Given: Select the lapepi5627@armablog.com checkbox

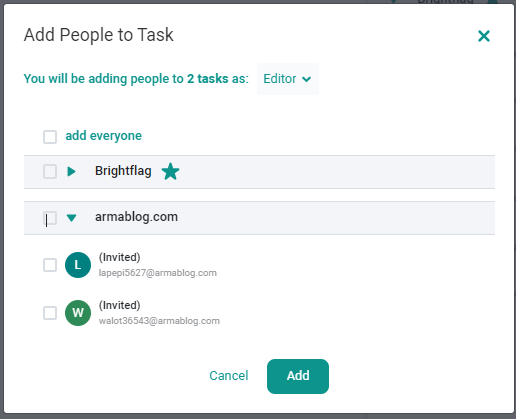Looking at the screenshot, I should (50, 265).
